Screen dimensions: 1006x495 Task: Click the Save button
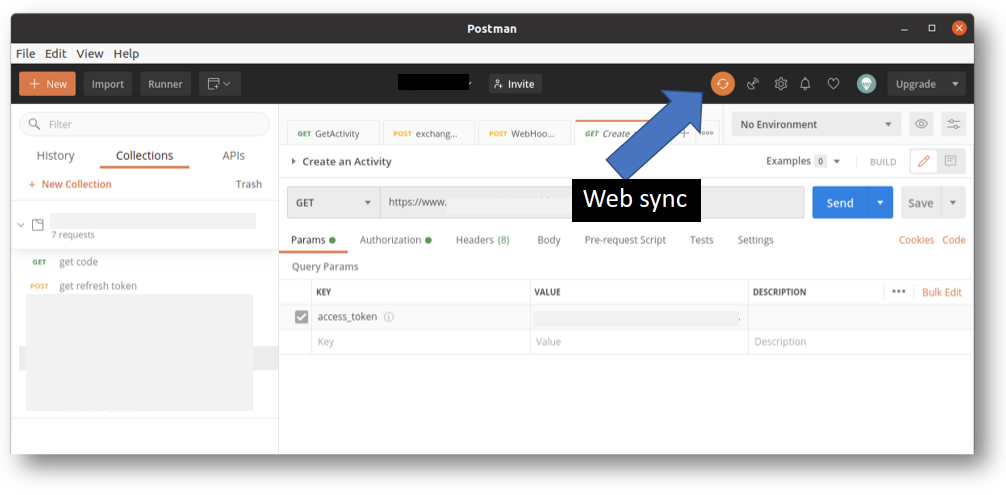click(921, 203)
